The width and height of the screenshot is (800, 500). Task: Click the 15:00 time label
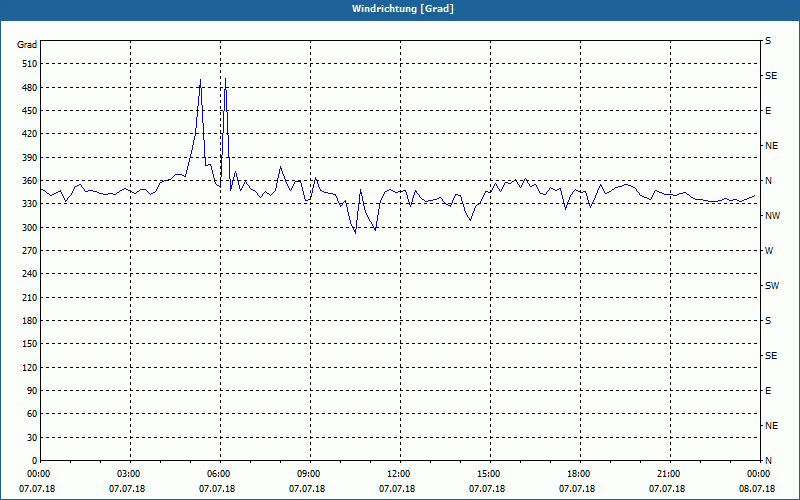[x=490, y=474]
